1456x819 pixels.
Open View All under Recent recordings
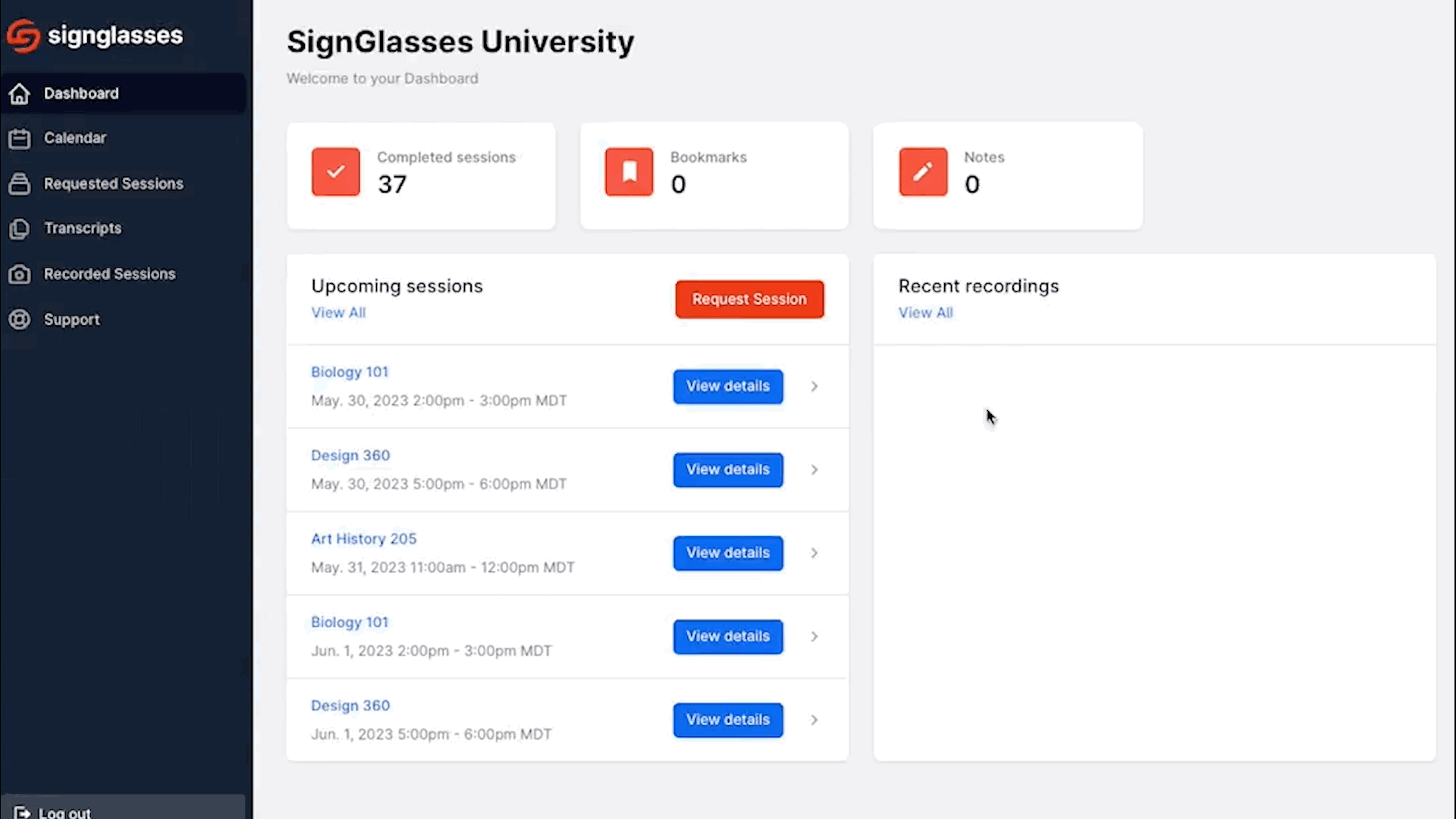click(x=925, y=313)
